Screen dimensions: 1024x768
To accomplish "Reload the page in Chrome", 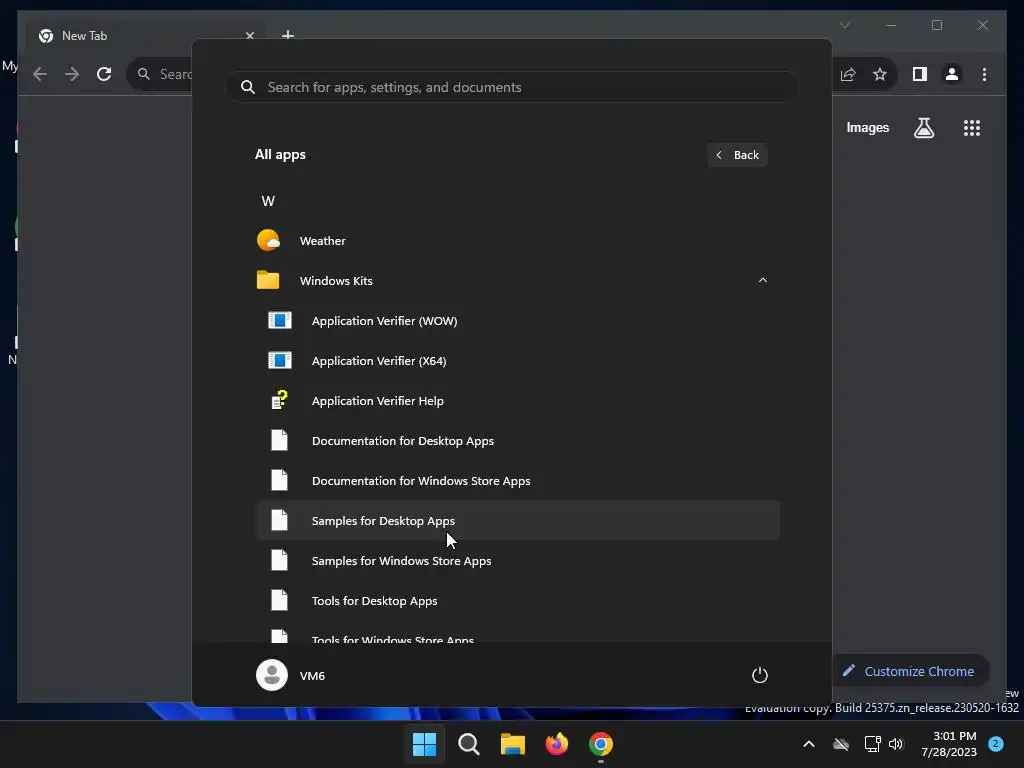I will 104,74.
